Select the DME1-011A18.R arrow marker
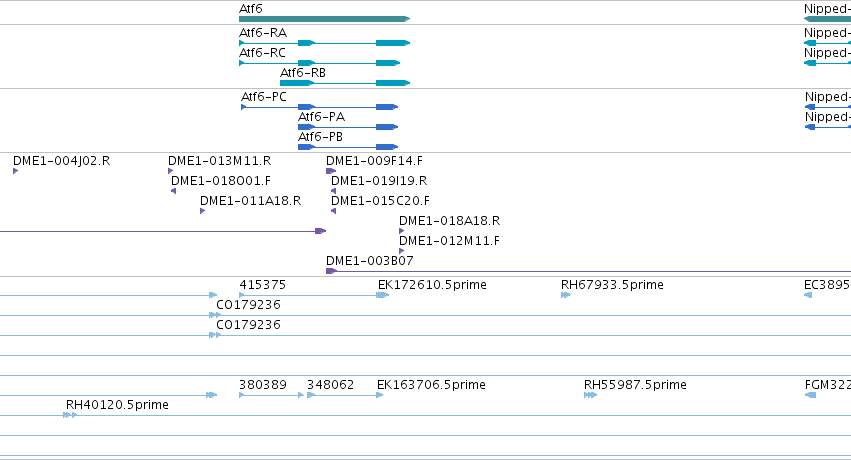Screen dimensions: 851x460 pyautogui.click(x=202, y=211)
